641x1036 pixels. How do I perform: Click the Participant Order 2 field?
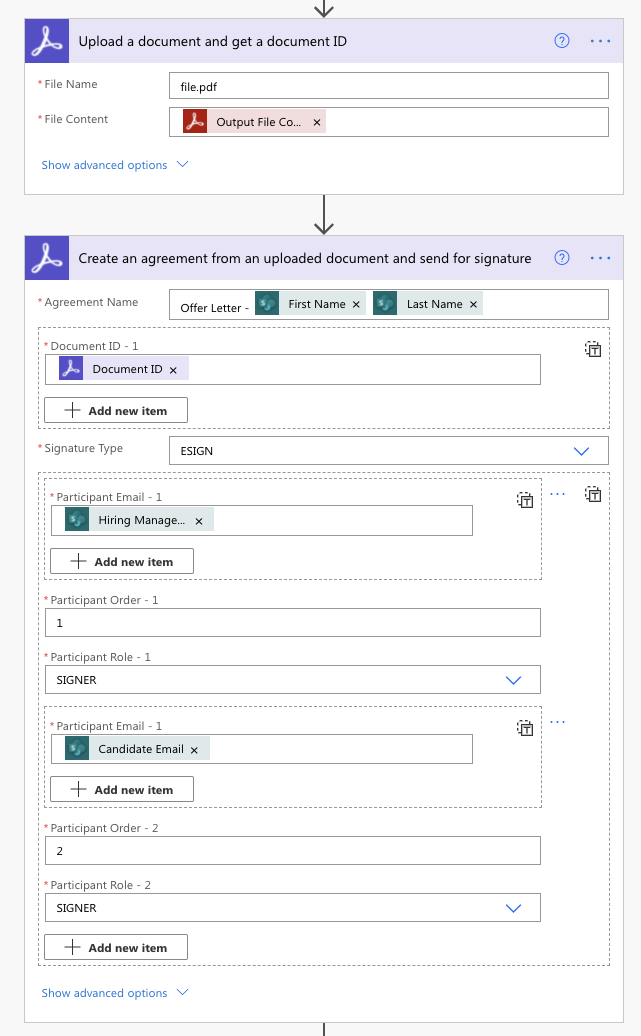pos(292,851)
